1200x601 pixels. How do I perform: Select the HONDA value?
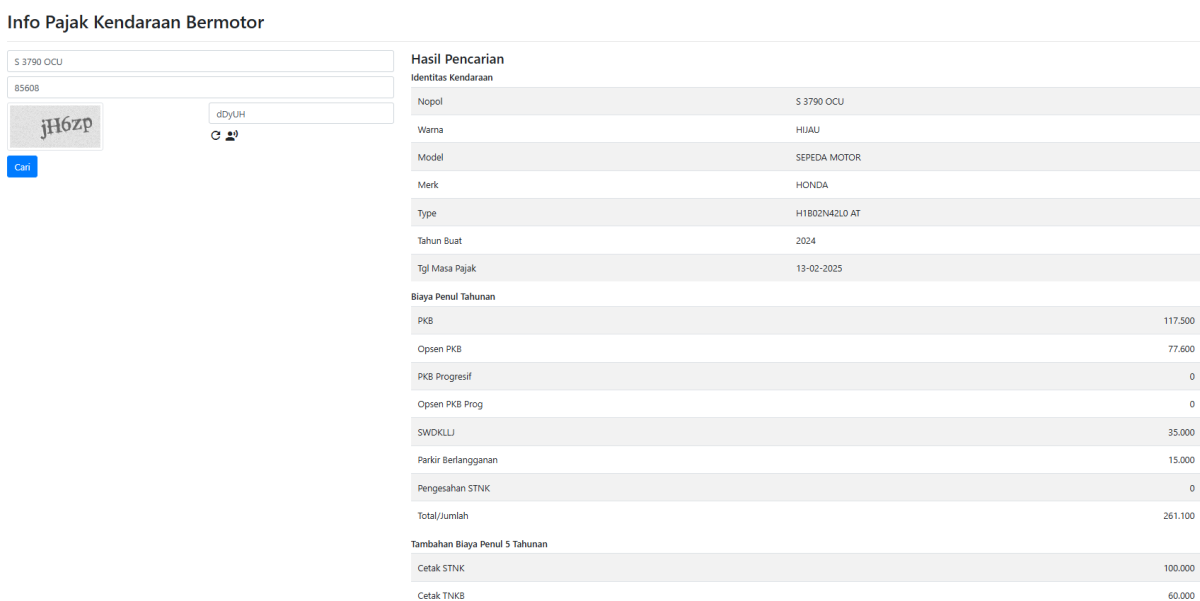point(812,185)
